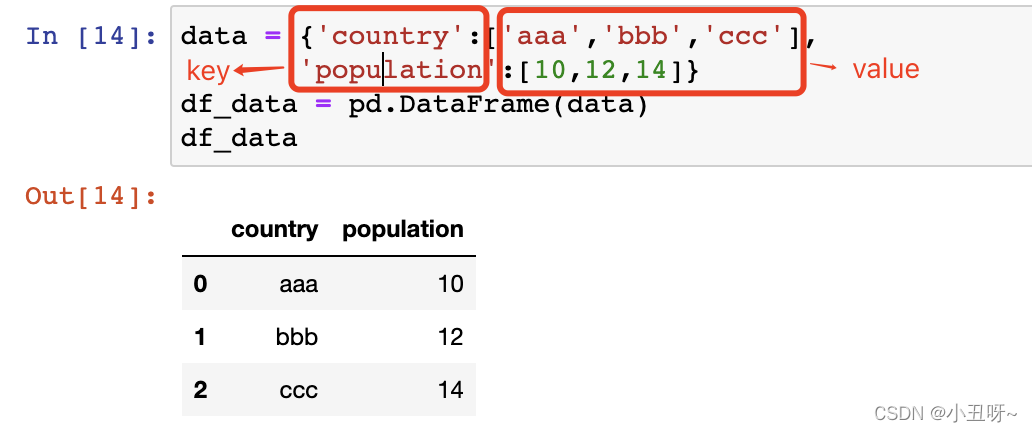Click the country column header
Viewport: 1032px width, 432px height.
point(274,229)
